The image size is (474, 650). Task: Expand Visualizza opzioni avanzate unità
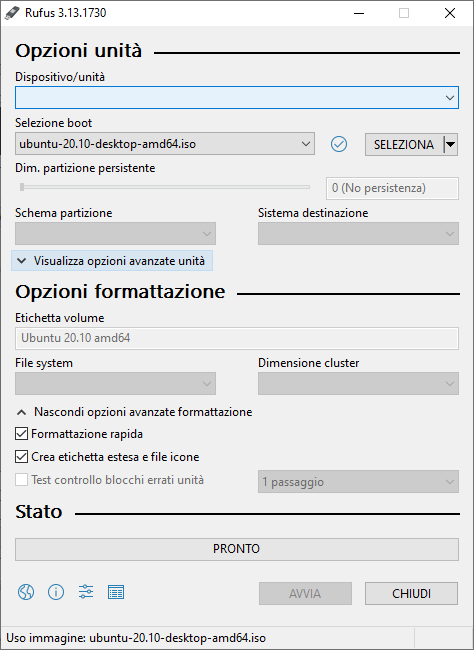pyautogui.click(x=112, y=261)
